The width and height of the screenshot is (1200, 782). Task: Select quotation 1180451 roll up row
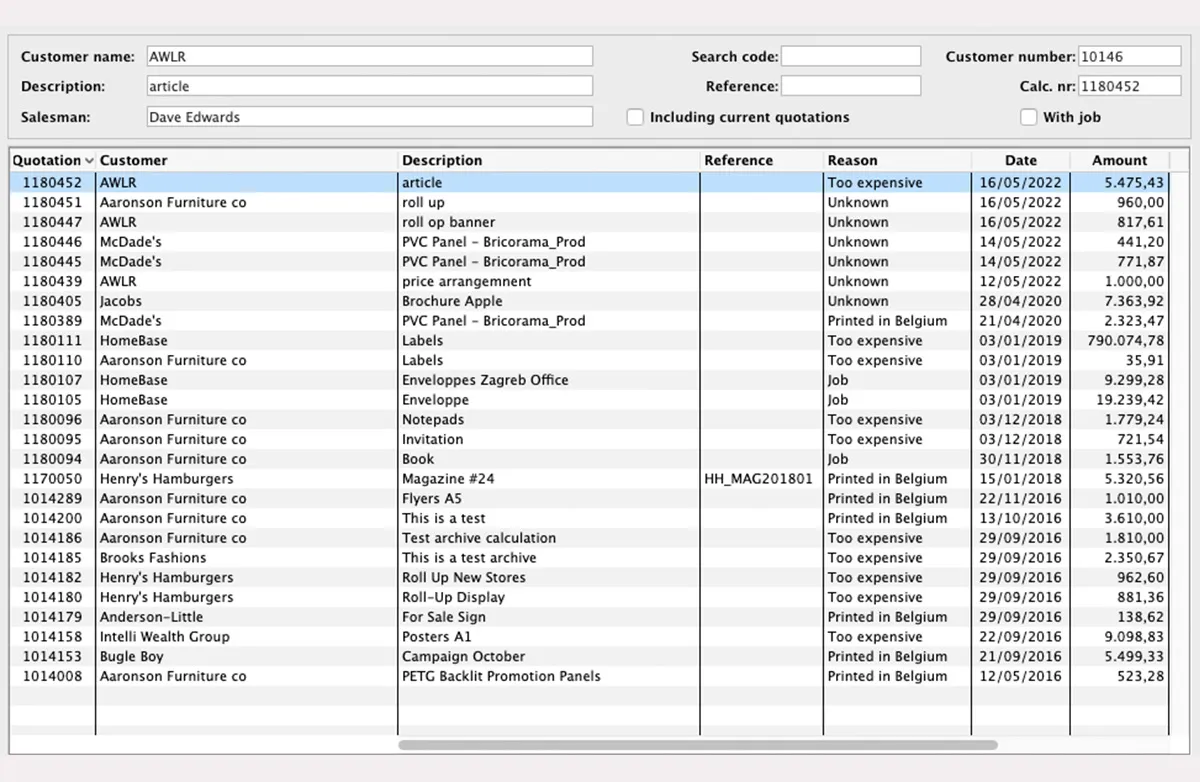589,202
